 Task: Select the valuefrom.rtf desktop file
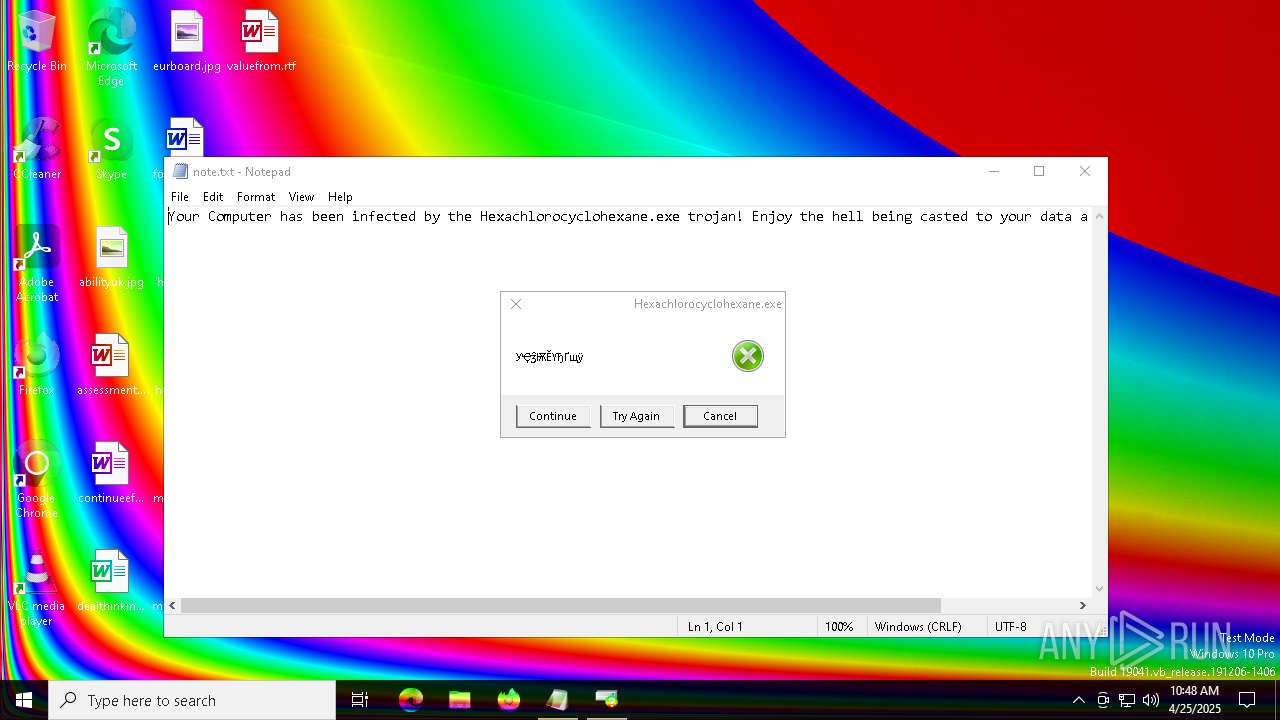tap(261, 42)
